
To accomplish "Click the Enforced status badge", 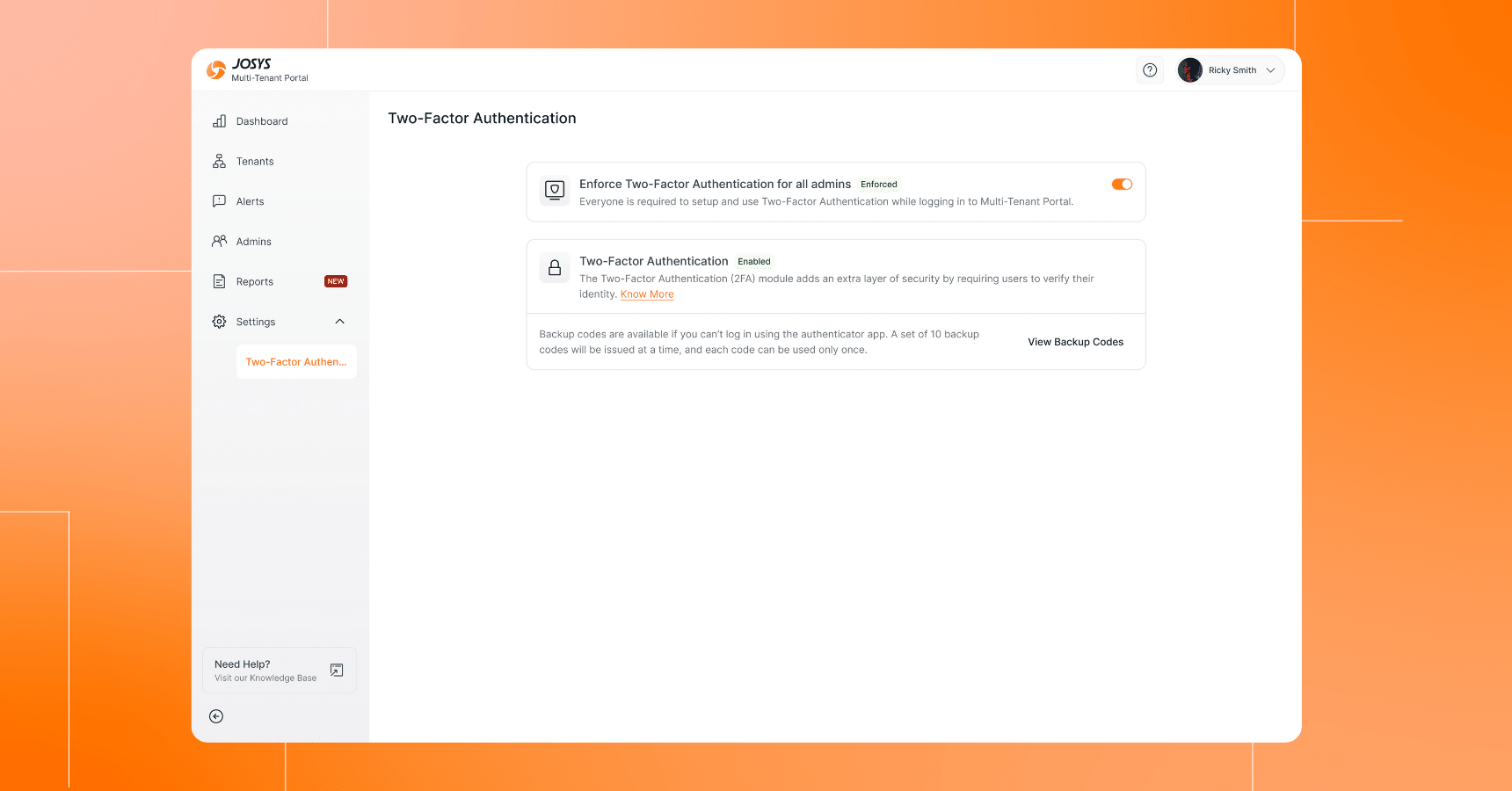I will 879,185.
